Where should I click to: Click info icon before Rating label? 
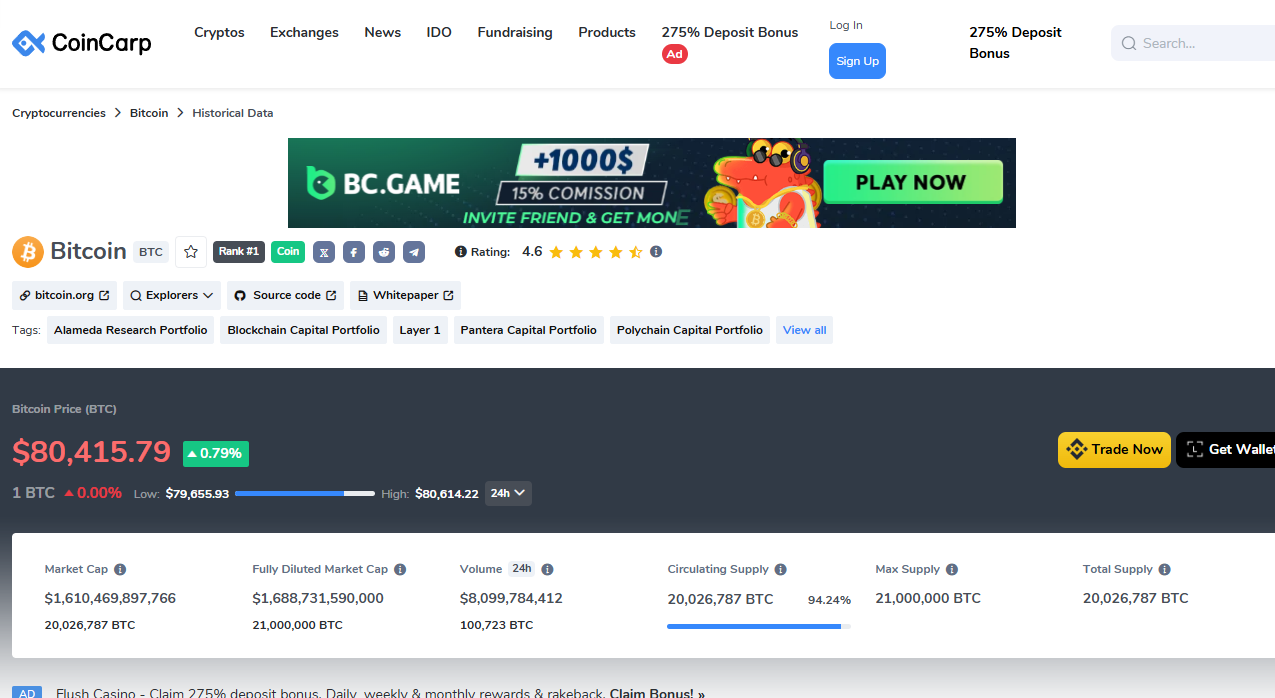pyautogui.click(x=461, y=252)
